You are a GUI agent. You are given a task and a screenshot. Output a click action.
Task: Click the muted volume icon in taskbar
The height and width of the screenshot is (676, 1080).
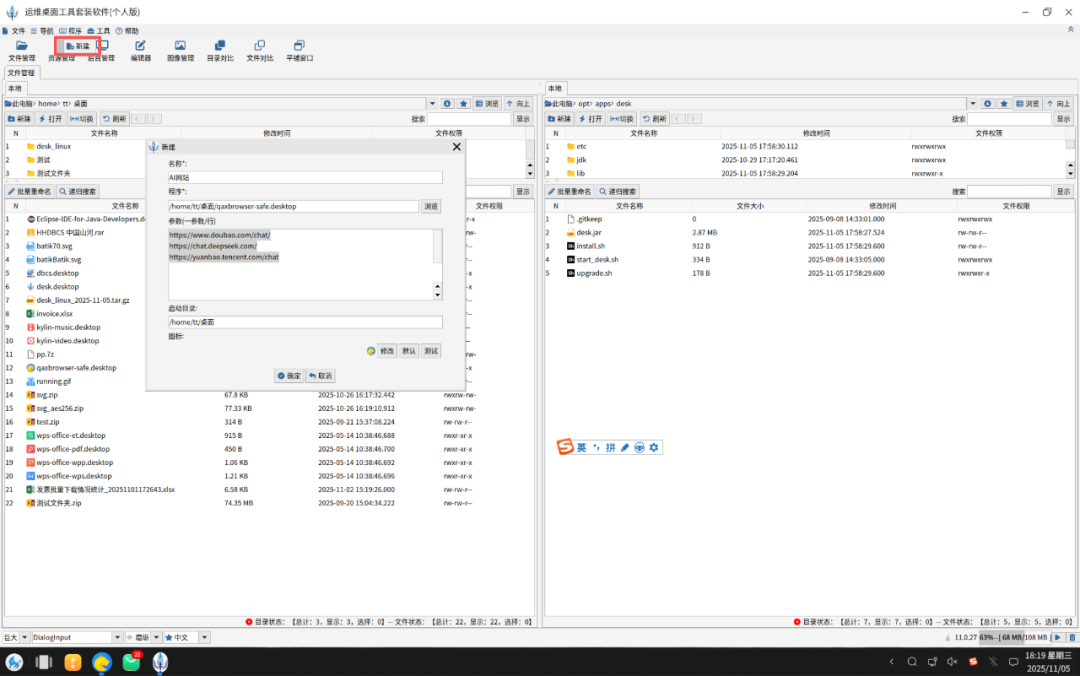952,662
